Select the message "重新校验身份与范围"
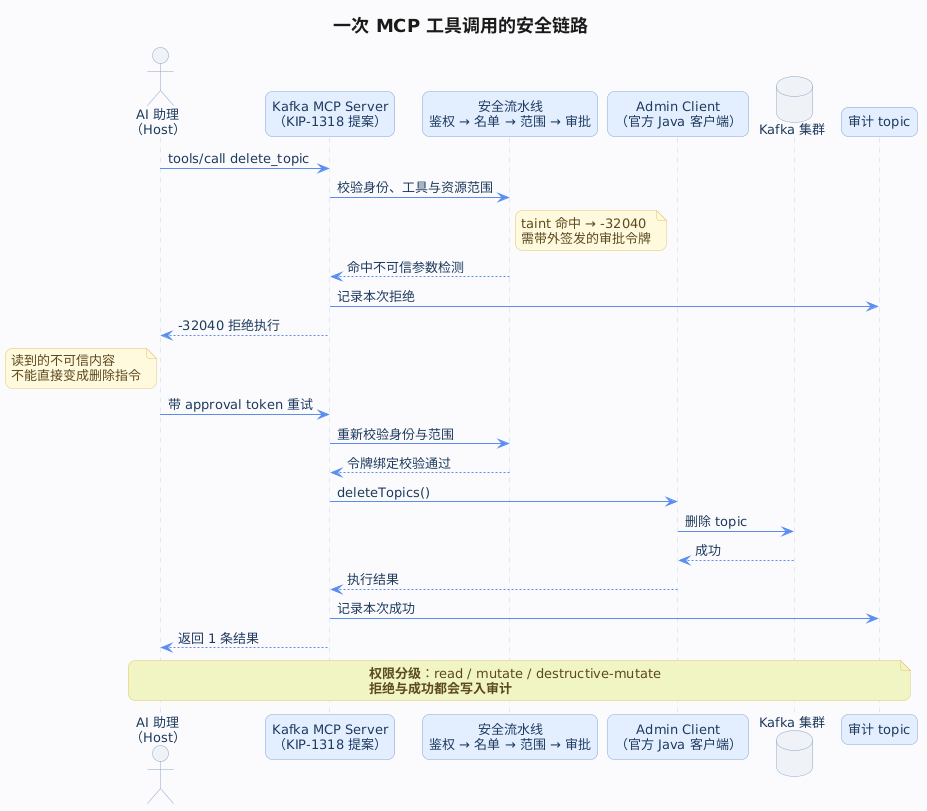Image resolution: width=927 pixels, height=811 pixels. point(396,434)
